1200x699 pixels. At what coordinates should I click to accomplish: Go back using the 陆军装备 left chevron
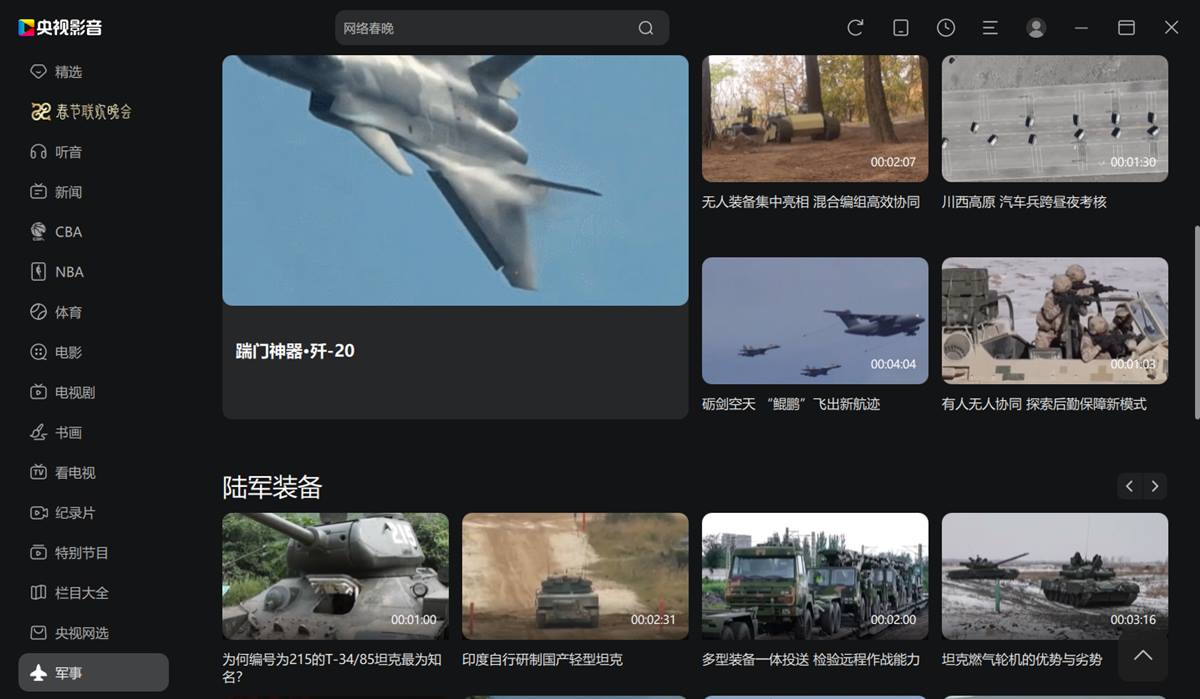tap(1128, 486)
